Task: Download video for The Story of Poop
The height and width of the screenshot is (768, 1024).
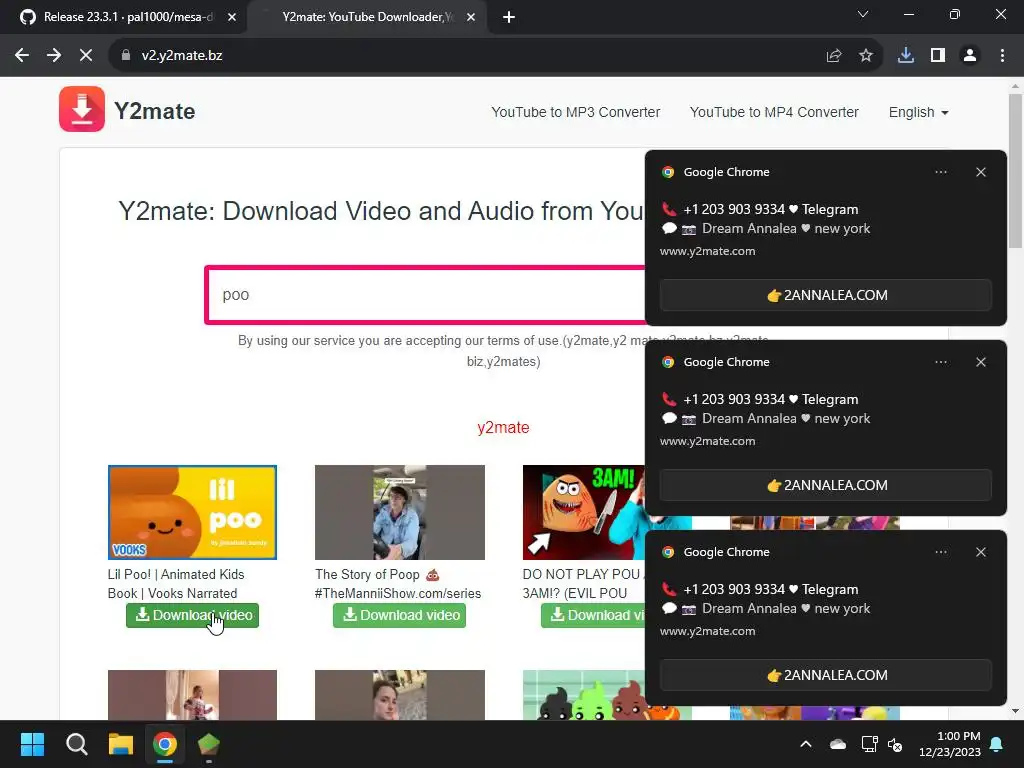Action: [x=400, y=615]
